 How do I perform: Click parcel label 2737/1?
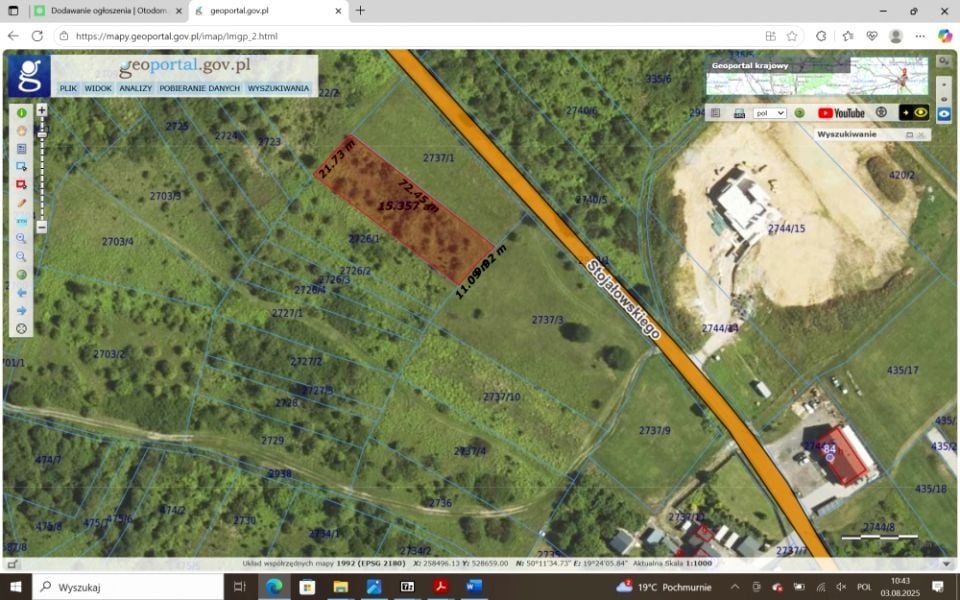point(438,158)
